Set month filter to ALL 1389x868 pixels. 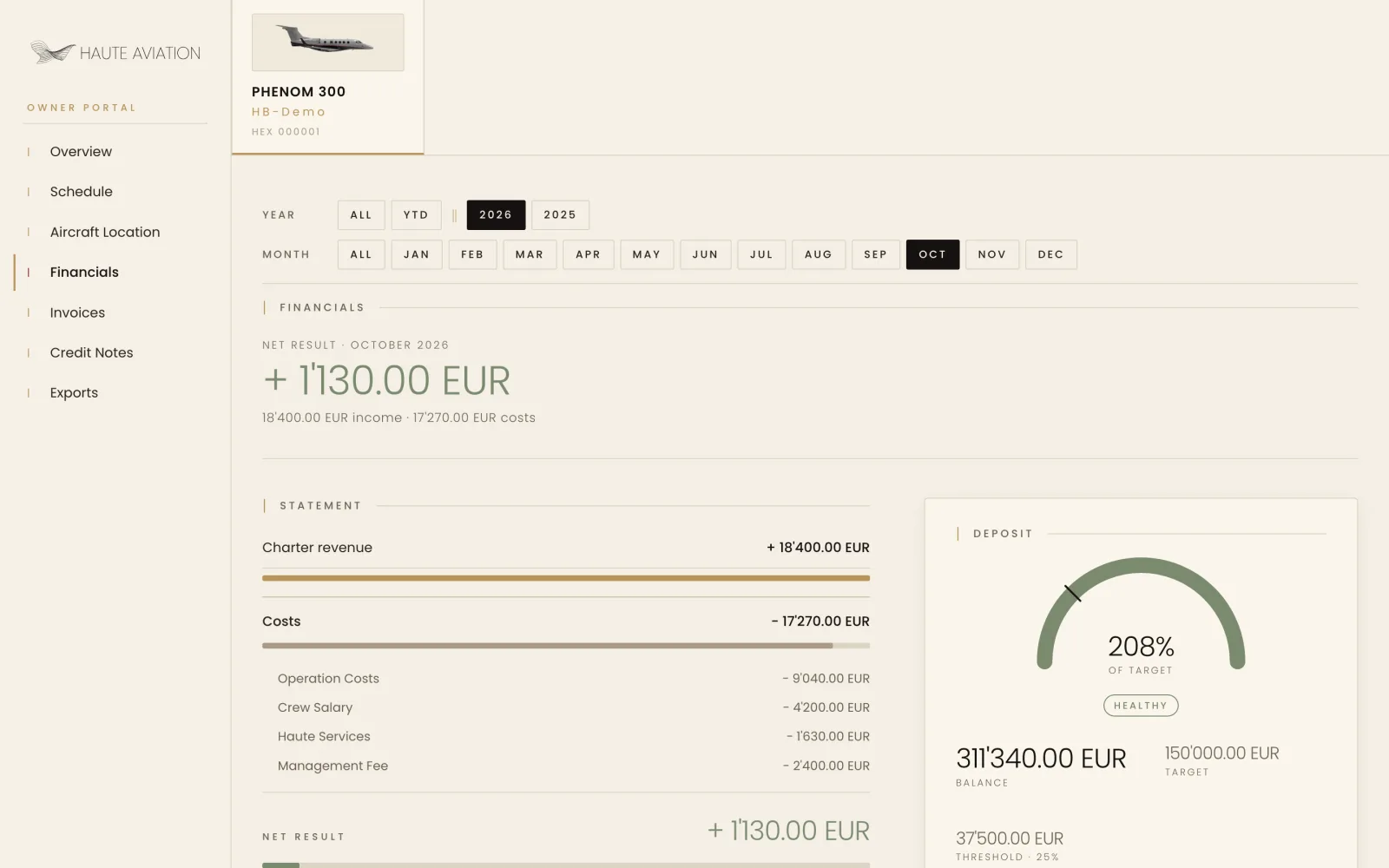[x=361, y=254]
